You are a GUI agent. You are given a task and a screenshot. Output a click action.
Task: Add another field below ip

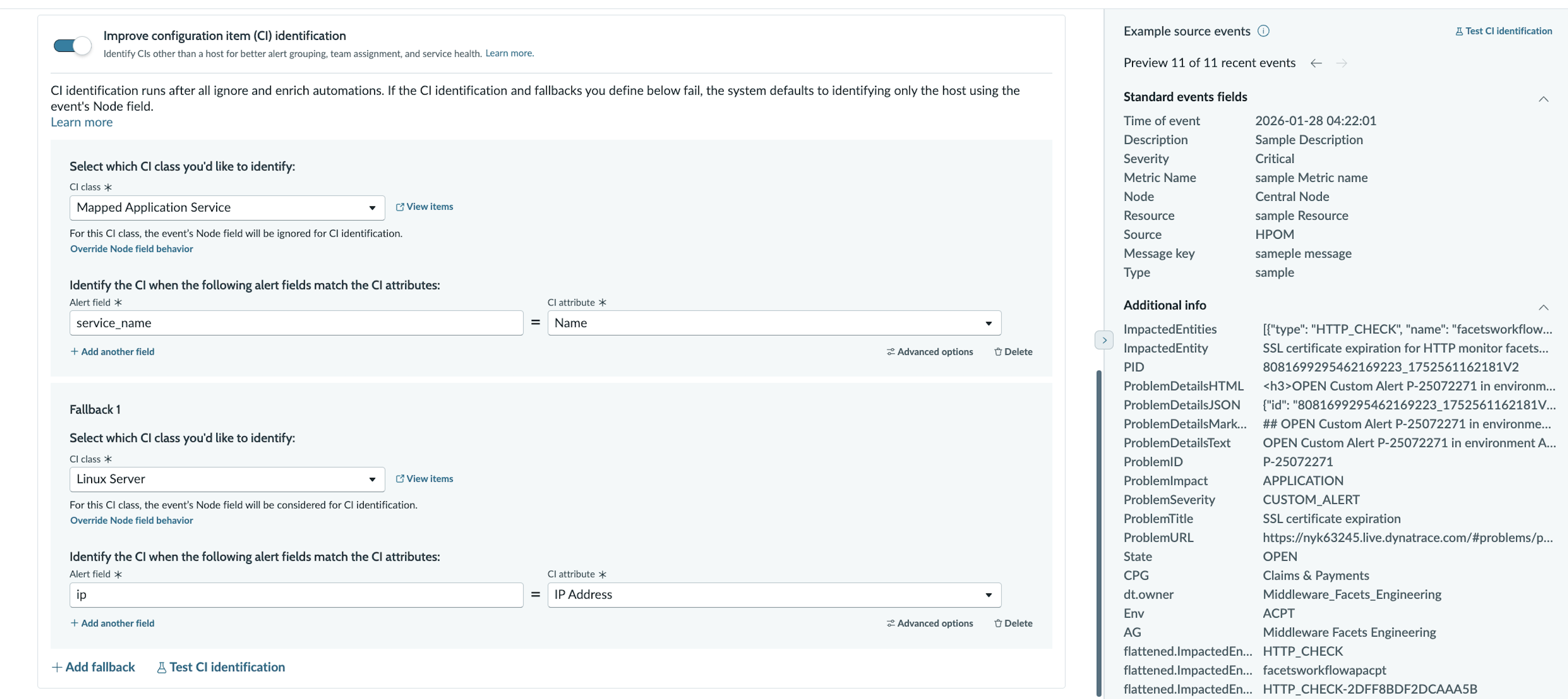113,623
